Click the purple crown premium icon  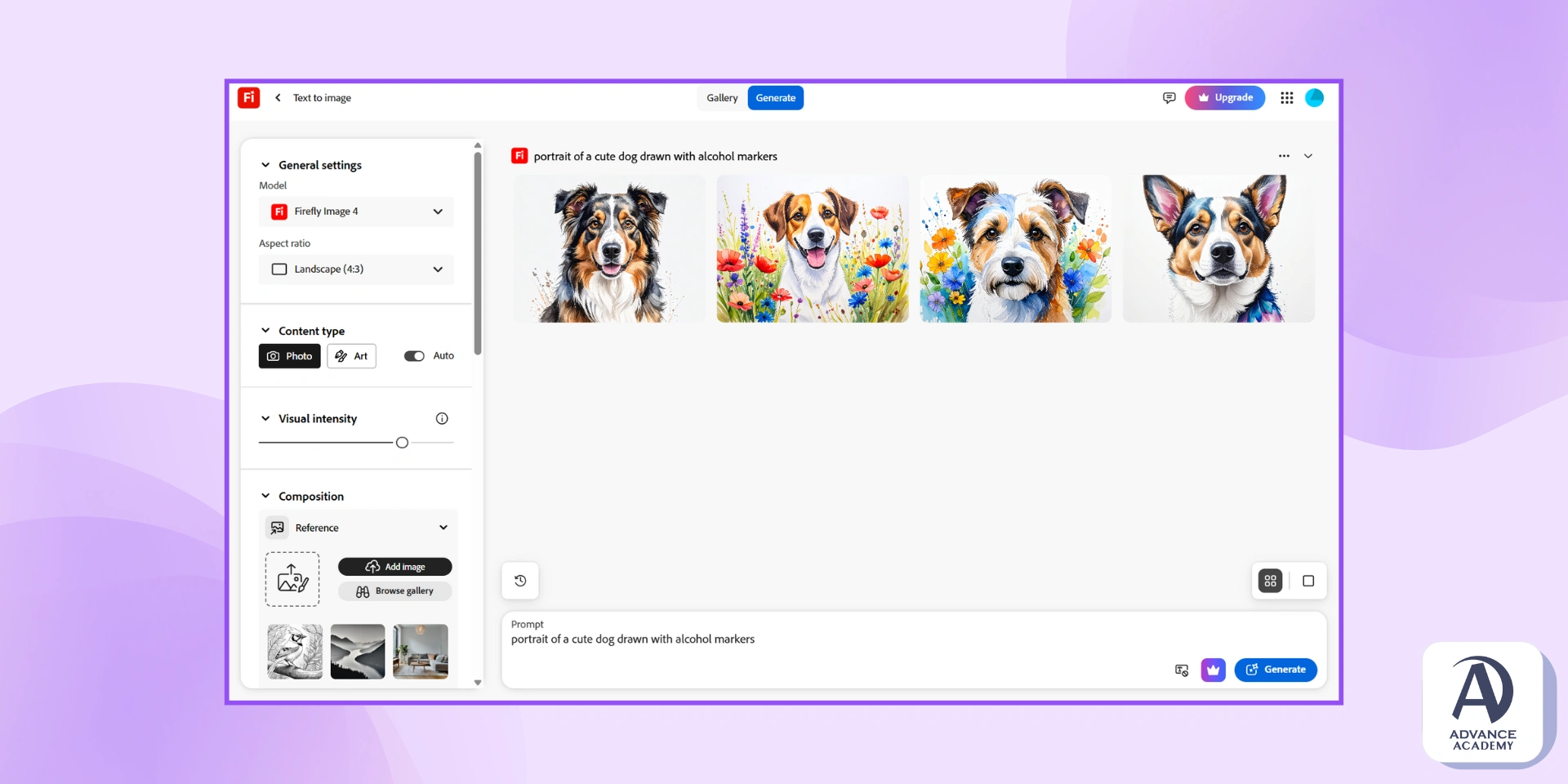tap(1213, 670)
